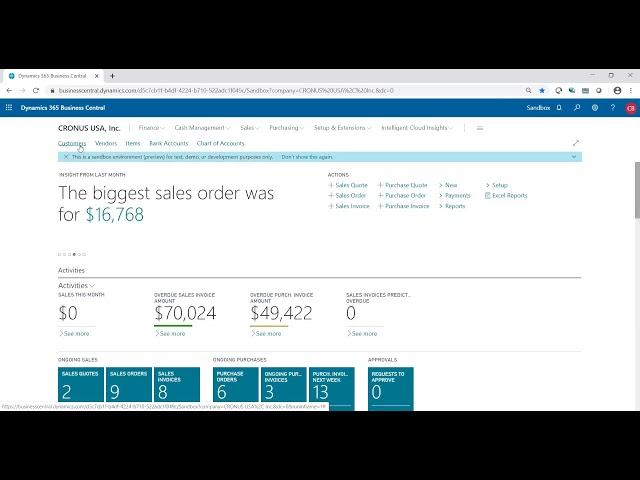Open the Purch. Invoices Next Week tile
Viewport: 640px width, 480px height.
[332, 387]
